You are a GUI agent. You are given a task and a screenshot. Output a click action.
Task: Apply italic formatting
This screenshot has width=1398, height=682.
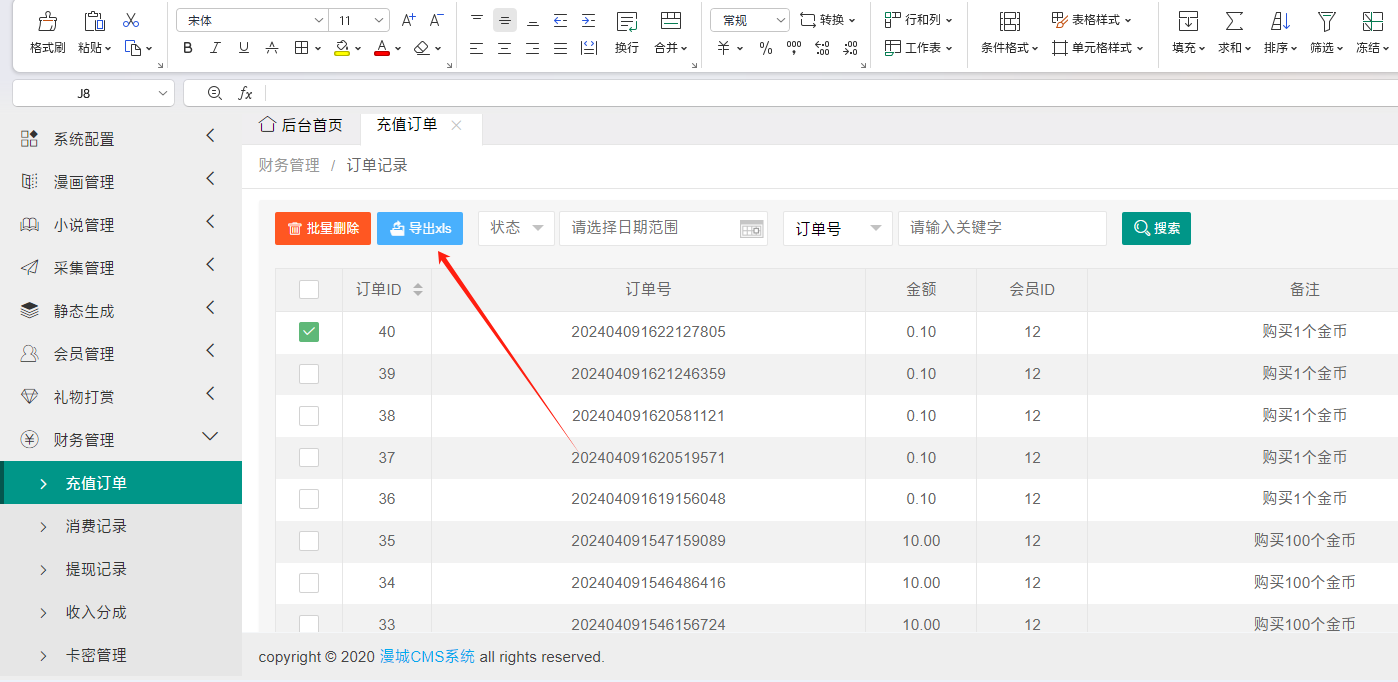[x=216, y=48]
